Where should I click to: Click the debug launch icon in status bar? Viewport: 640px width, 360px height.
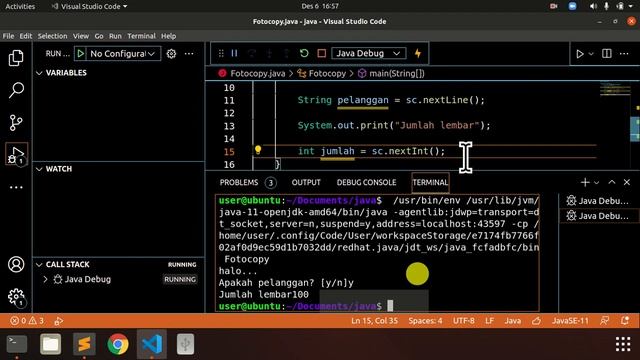tap(59, 321)
